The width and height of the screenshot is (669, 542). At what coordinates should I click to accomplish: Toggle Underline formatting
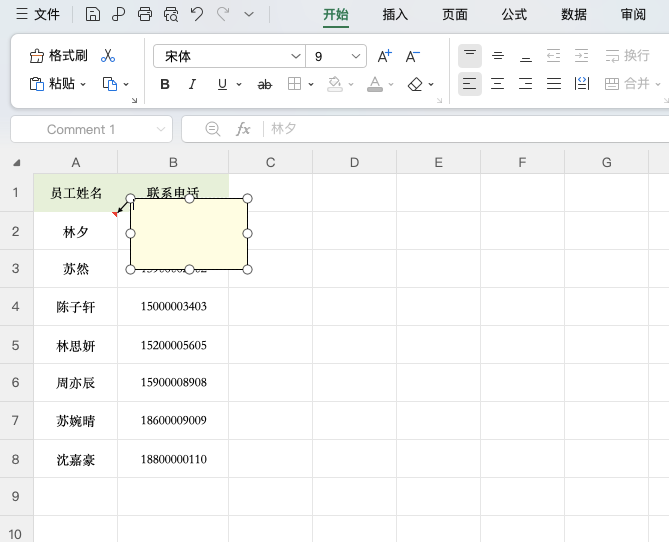[x=222, y=84]
